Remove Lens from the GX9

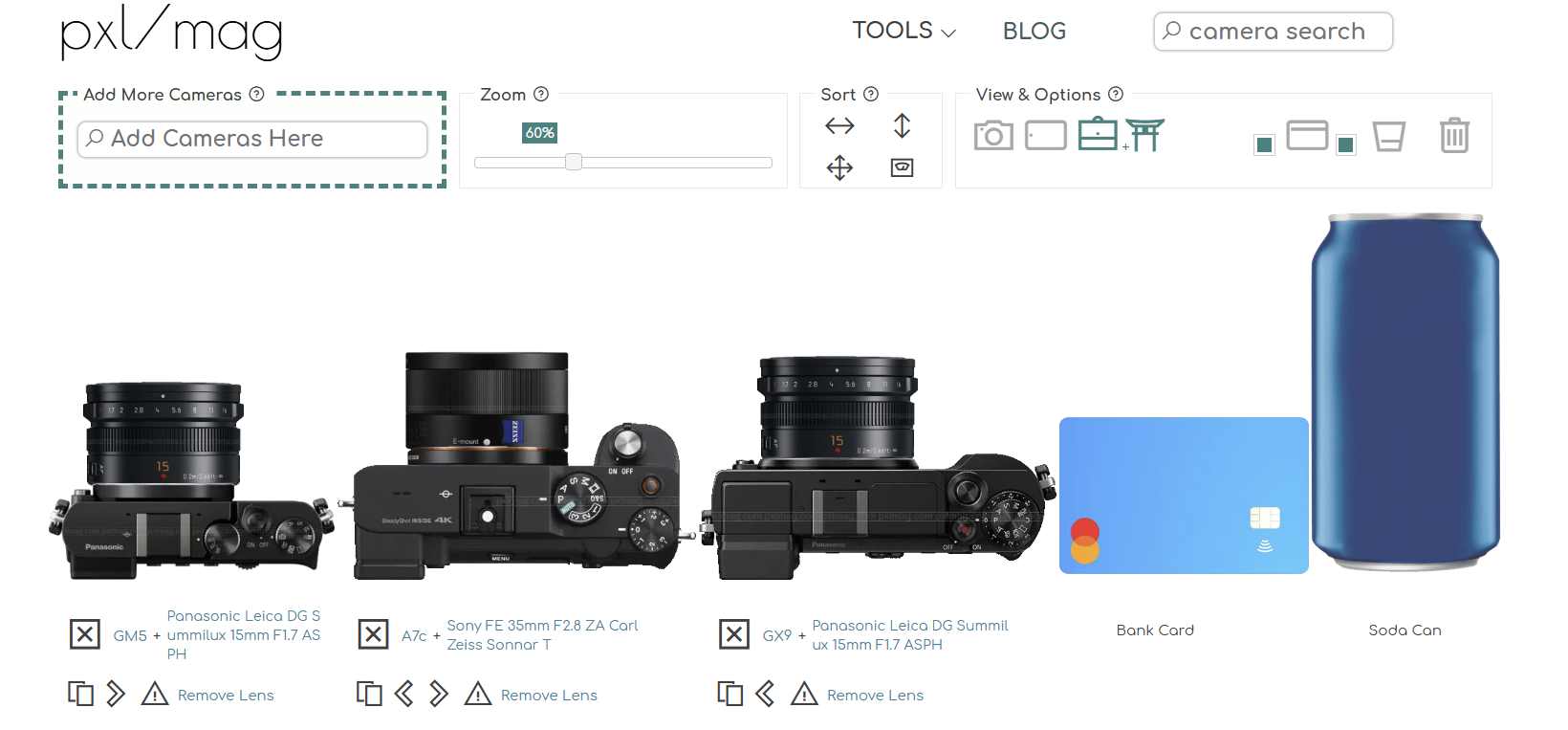875,696
